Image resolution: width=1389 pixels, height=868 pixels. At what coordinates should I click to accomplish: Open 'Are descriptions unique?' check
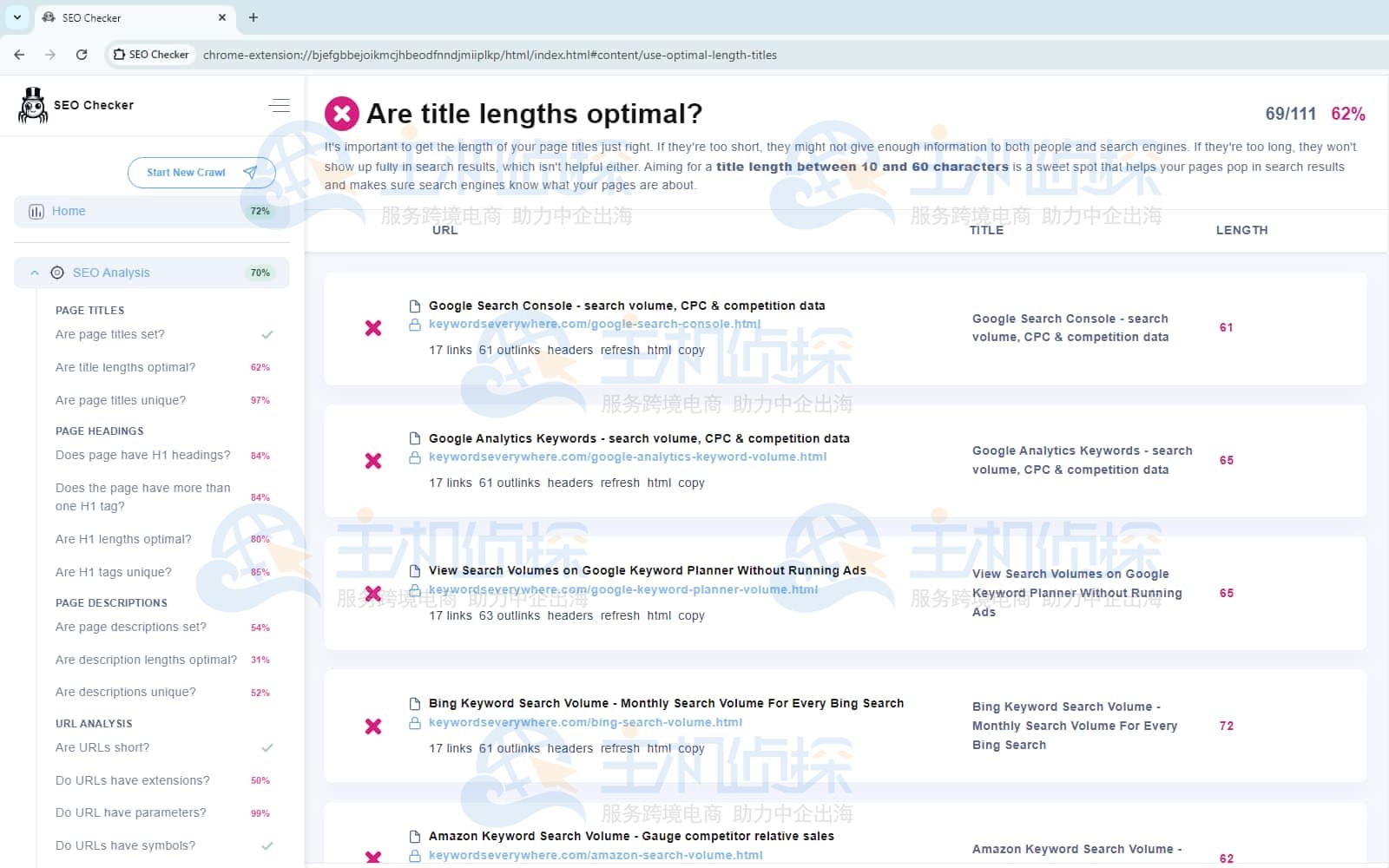pos(126,692)
